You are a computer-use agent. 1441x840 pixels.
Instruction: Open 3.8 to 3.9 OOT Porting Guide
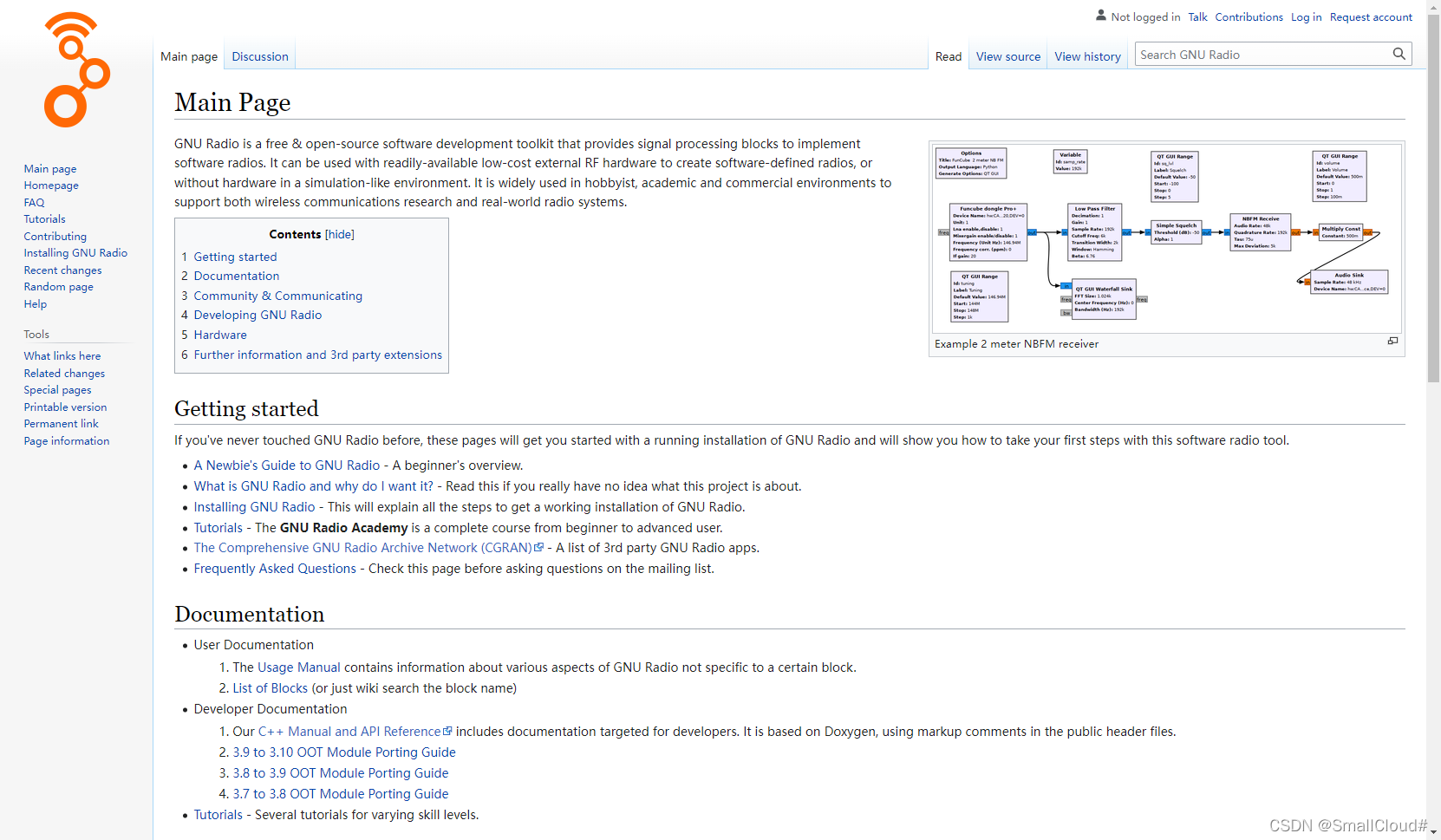[x=341, y=773]
